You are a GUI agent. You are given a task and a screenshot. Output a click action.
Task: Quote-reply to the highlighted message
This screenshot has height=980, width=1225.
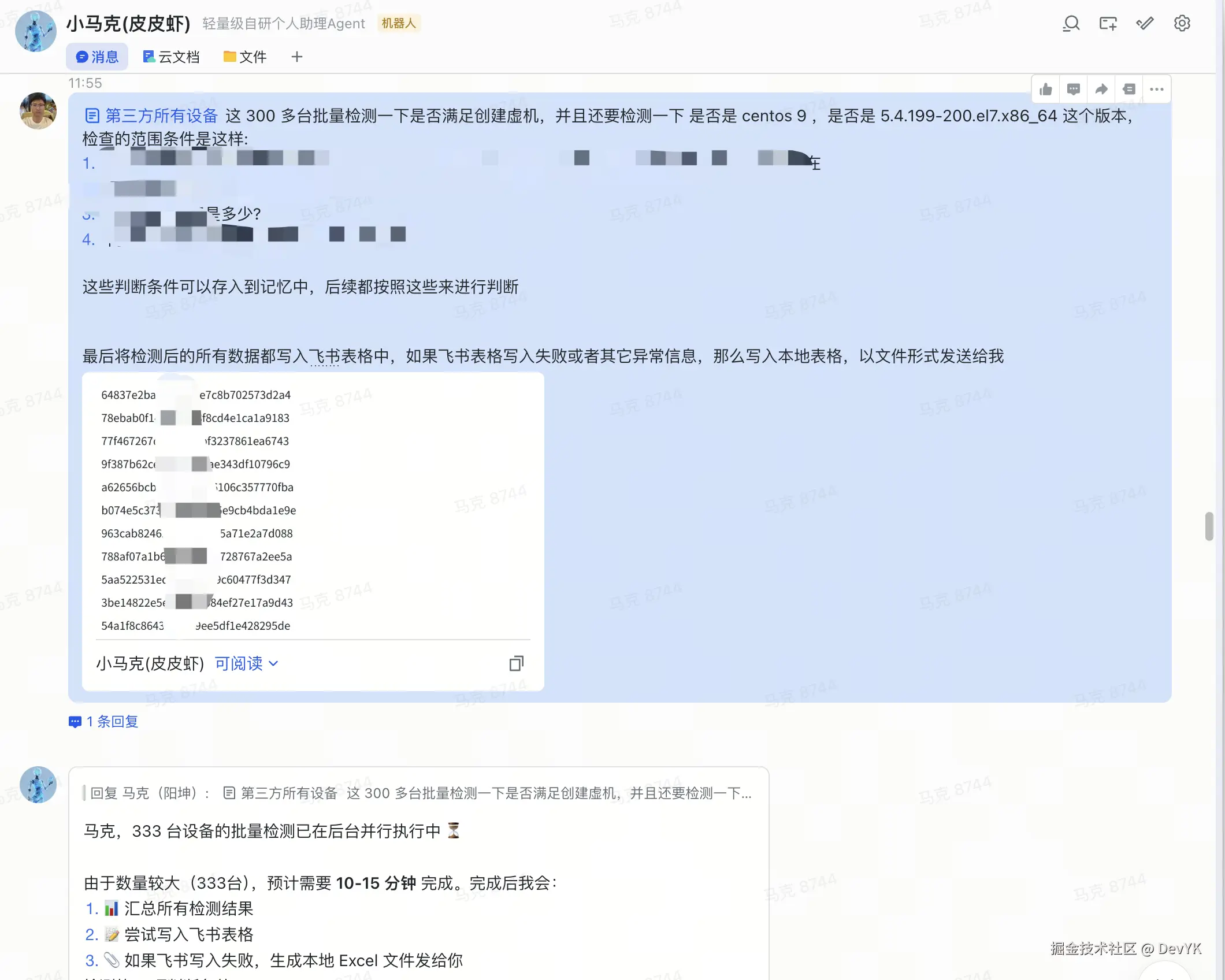tap(1129, 89)
